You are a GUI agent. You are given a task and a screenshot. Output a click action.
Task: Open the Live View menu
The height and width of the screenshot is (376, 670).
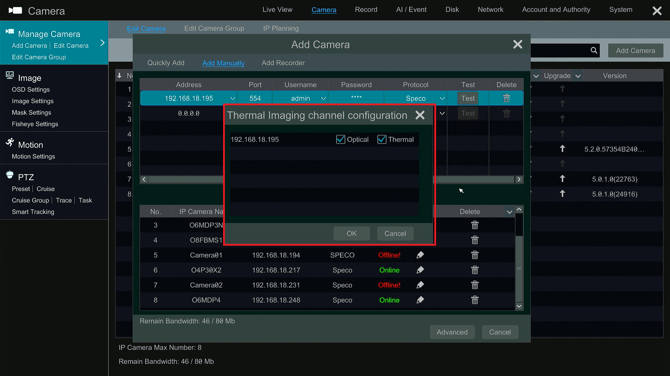[x=277, y=9]
